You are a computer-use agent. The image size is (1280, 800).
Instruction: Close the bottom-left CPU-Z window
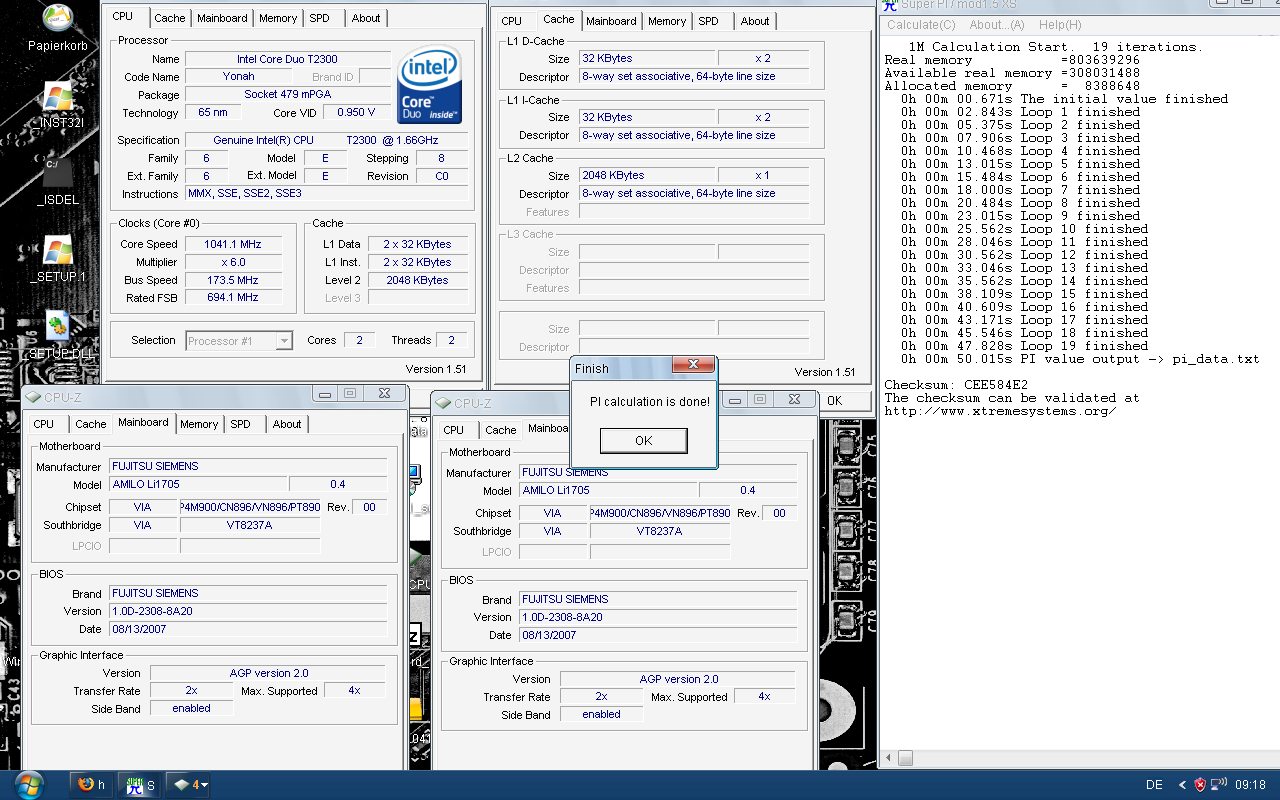[x=384, y=394]
